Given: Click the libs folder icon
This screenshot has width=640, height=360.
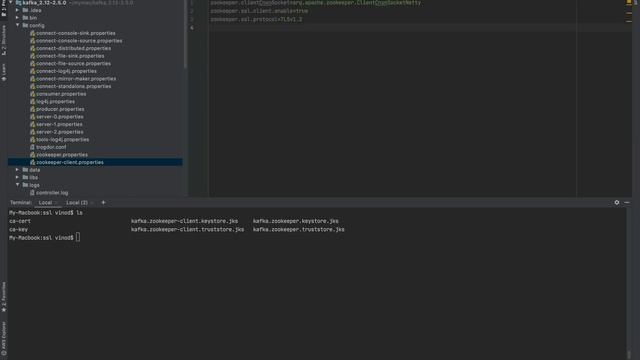Looking at the screenshot, I should [x=25, y=178].
